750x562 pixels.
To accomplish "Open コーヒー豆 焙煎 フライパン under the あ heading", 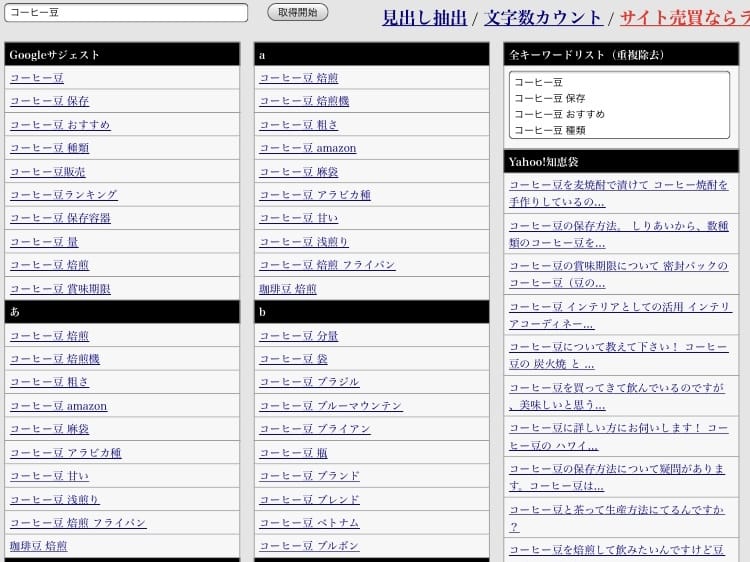I will coord(78,523).
